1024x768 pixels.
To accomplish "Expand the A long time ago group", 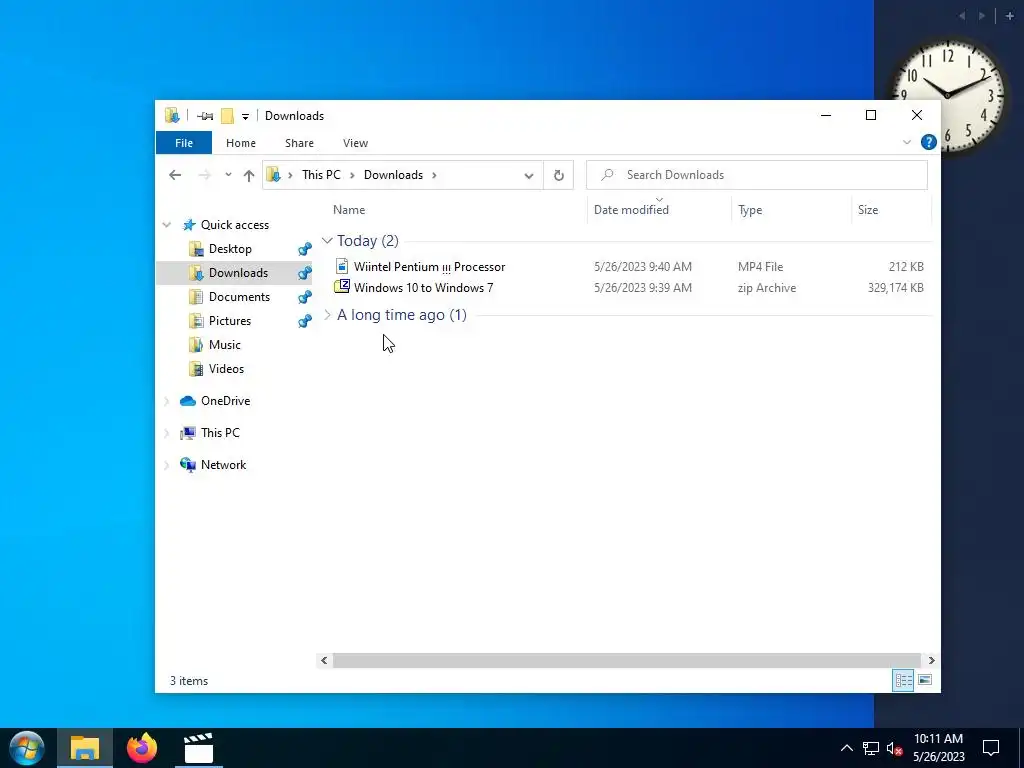I will tap(327, 315).
